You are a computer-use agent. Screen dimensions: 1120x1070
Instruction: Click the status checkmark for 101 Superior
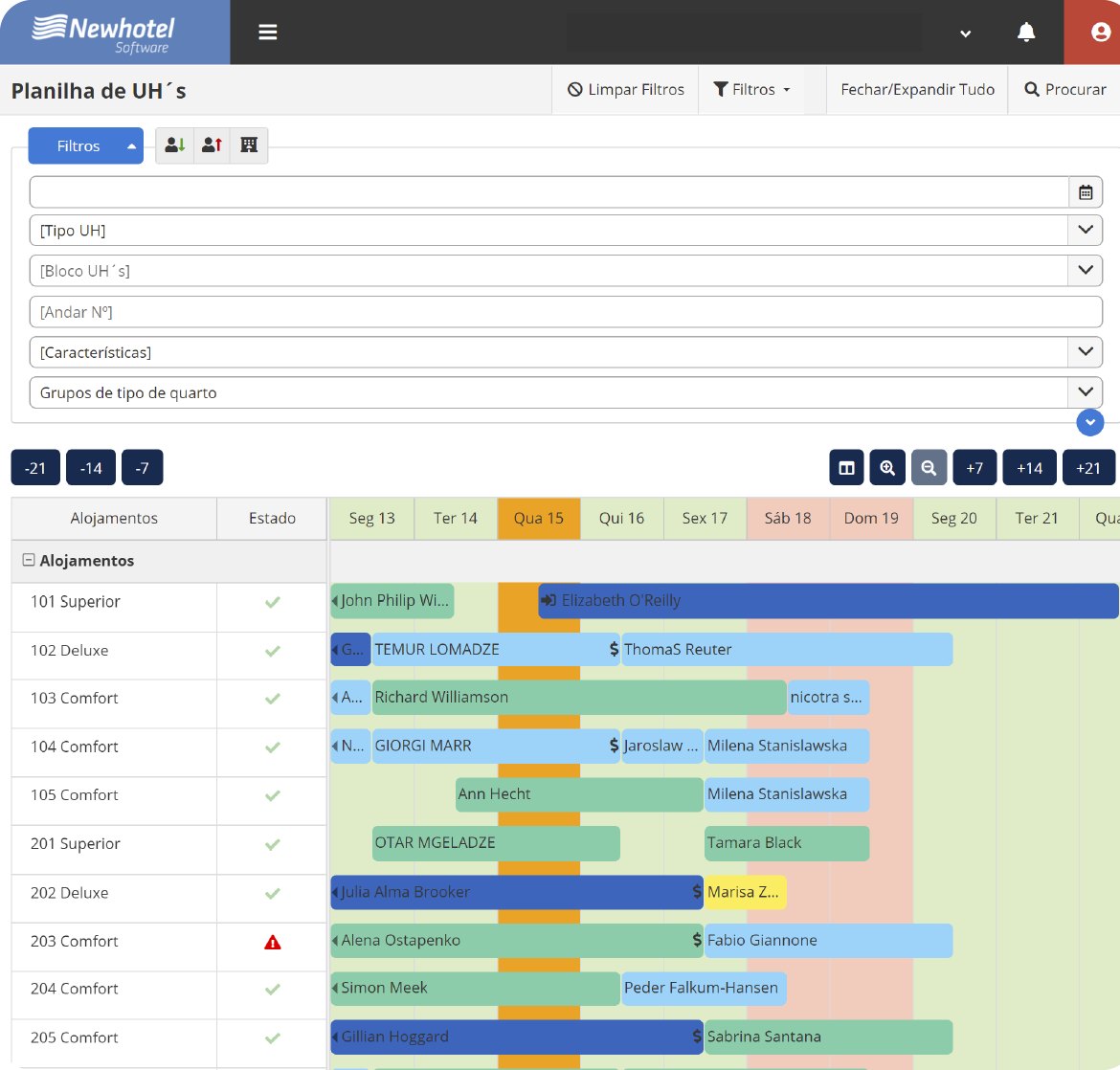272,602
